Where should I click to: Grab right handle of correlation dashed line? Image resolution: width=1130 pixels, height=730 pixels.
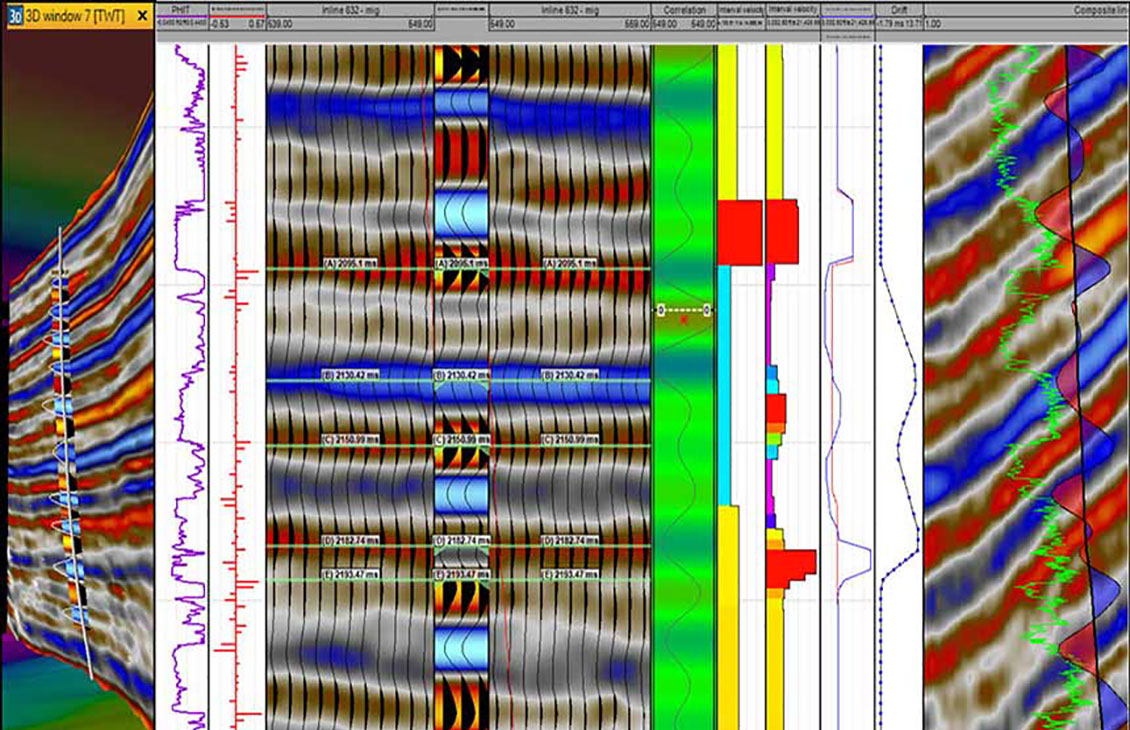tap(707, 311)
